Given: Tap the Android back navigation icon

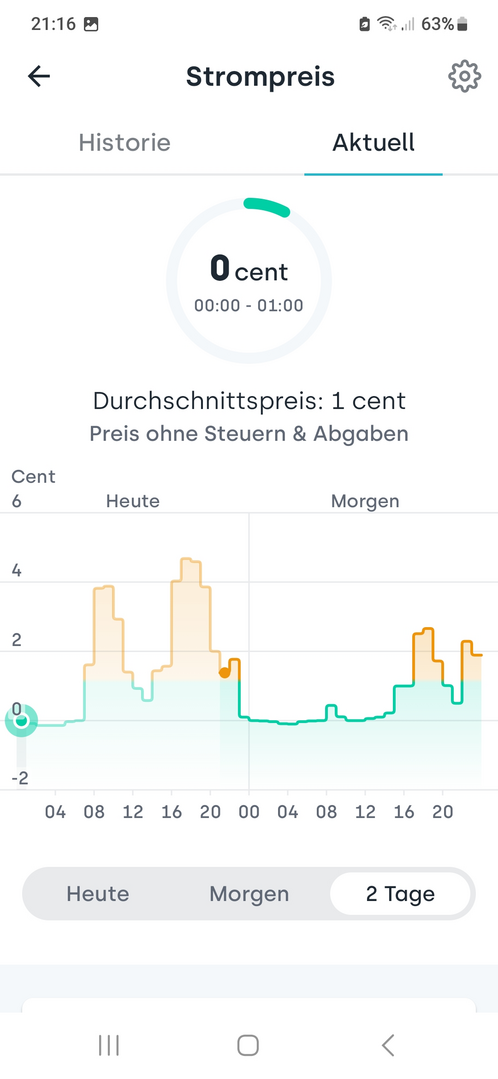Looking at the screenshot, I should tap(388, 1045).
